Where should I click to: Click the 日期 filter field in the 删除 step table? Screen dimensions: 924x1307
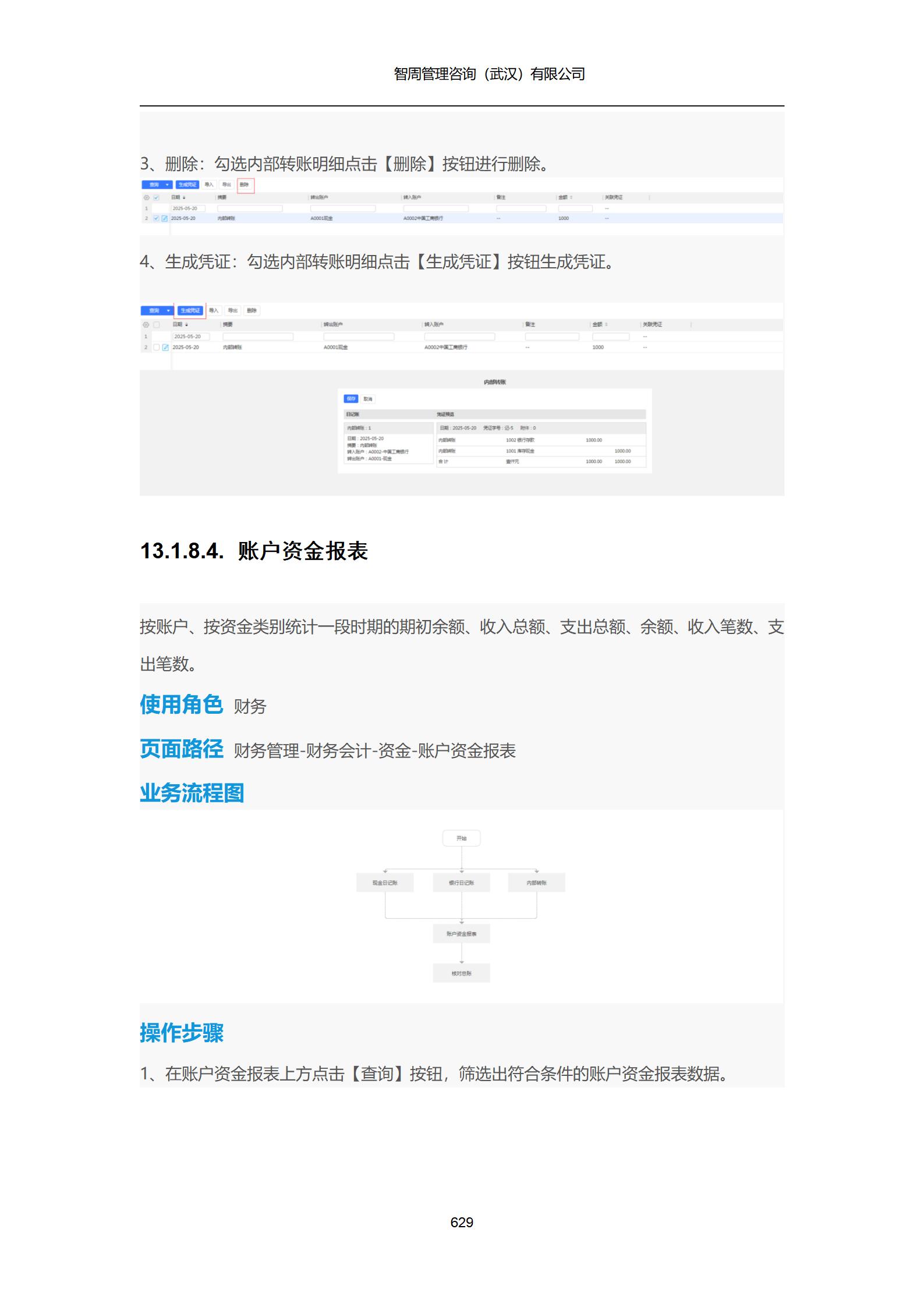coord(188,208)
